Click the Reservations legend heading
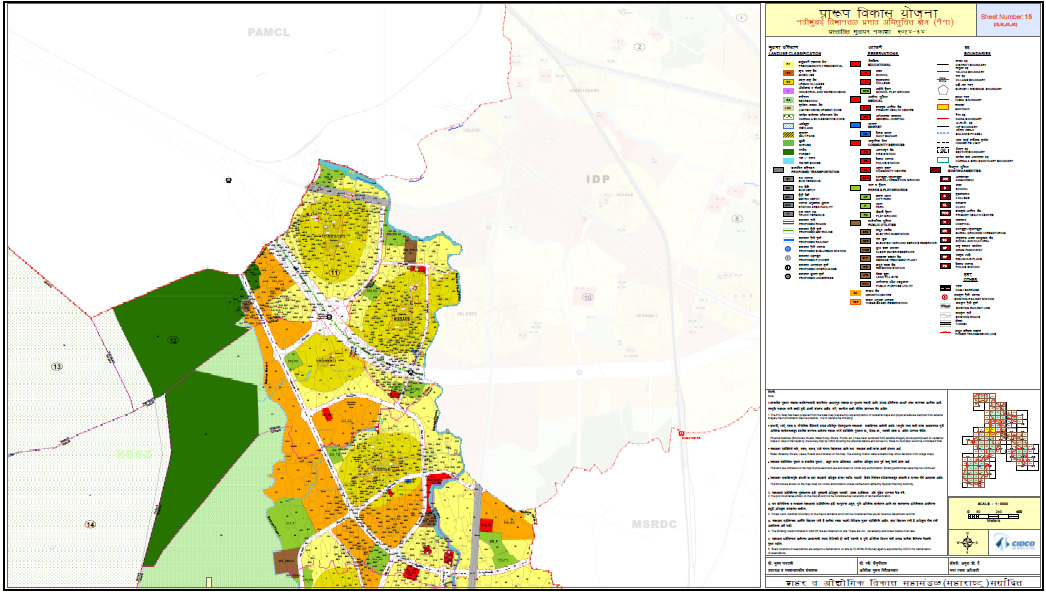The width and height of the screenshot is (1046, 592). tap(883, 53)
